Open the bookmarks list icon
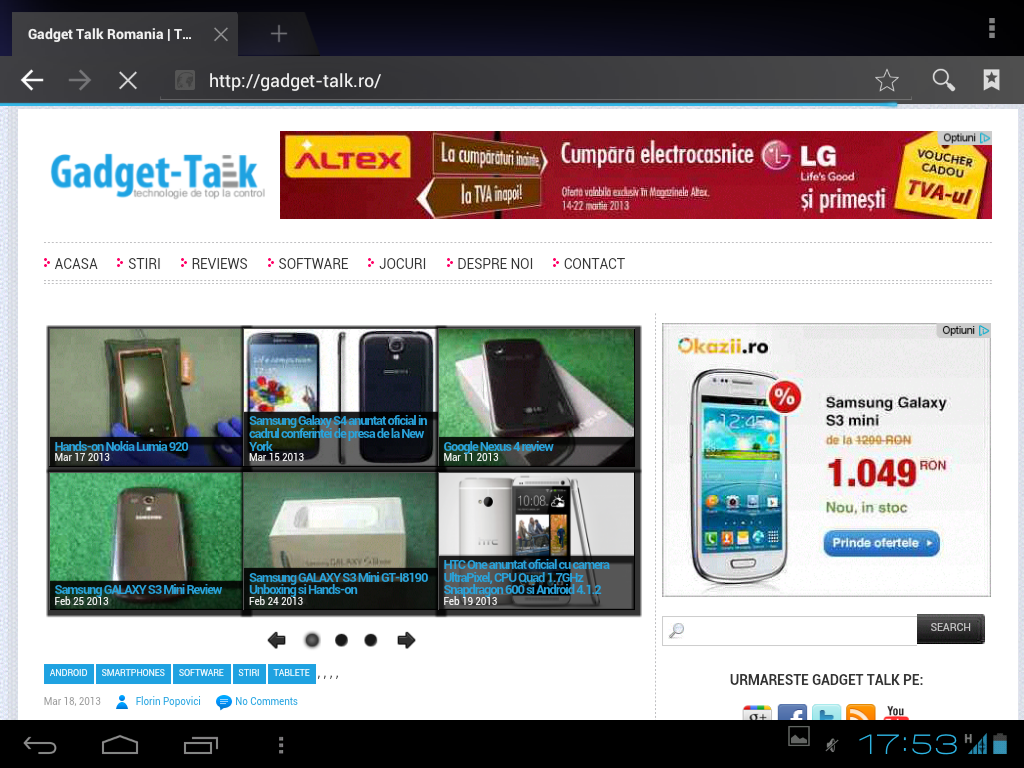 [x=991, y=80]
